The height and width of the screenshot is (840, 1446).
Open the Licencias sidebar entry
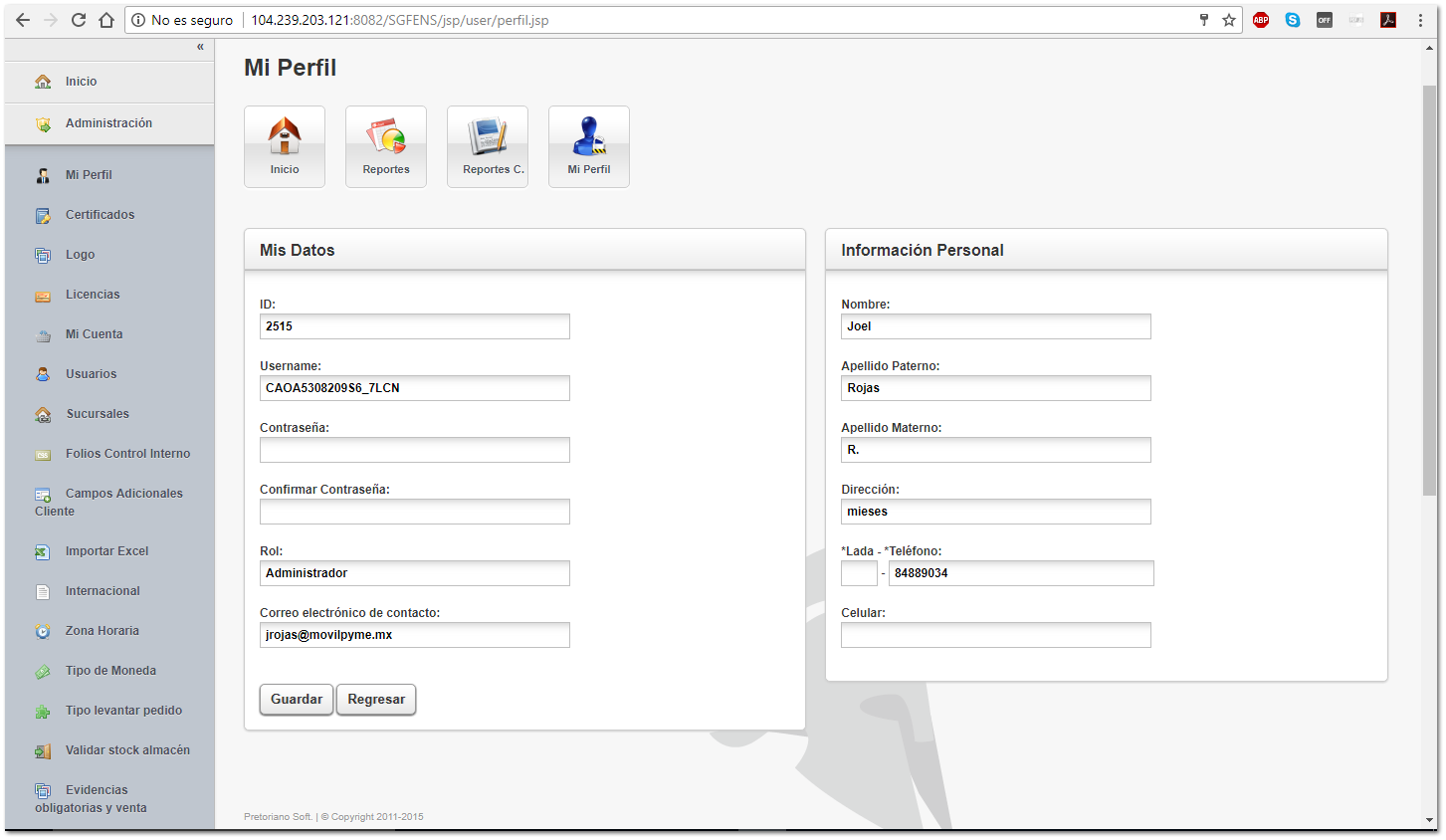point(93,295)
